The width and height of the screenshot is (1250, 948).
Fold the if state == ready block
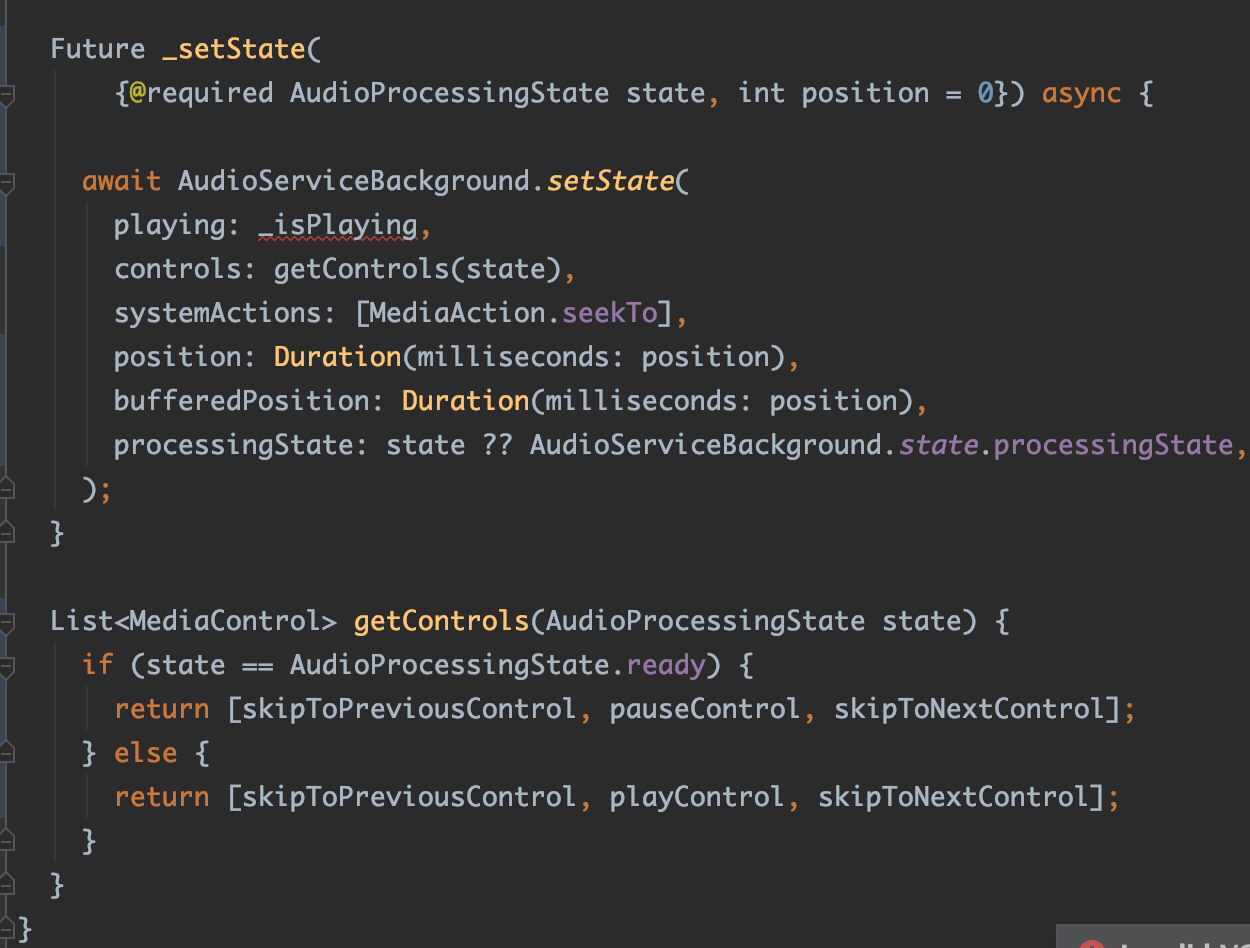(x=7, y=665)
